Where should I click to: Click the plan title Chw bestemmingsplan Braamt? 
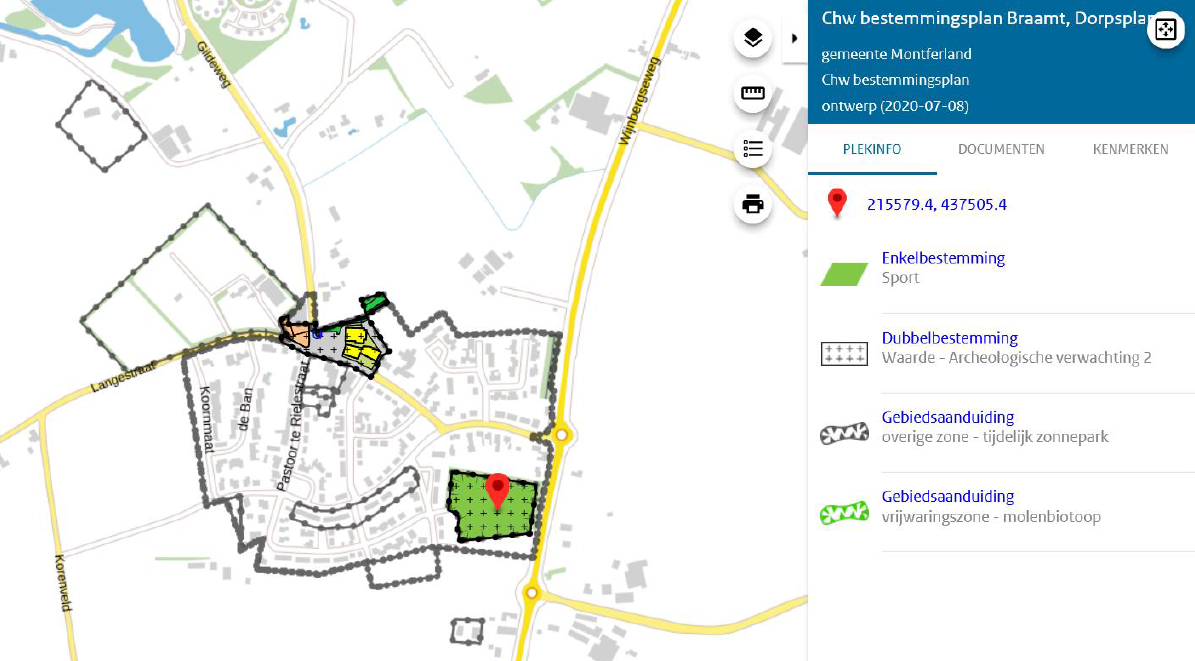pos(983,18)
